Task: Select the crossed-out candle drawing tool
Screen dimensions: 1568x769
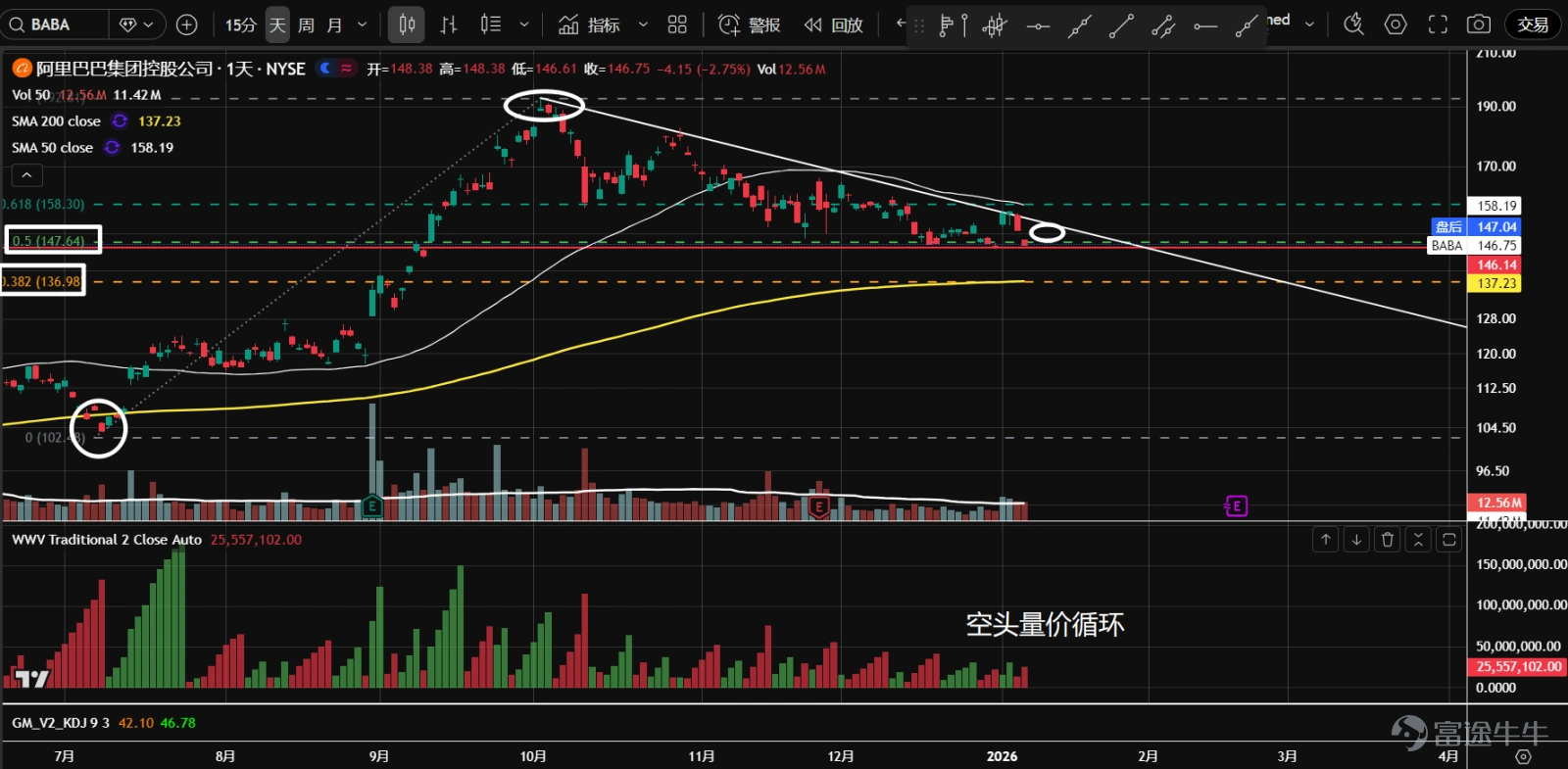Action: [995, 26]
